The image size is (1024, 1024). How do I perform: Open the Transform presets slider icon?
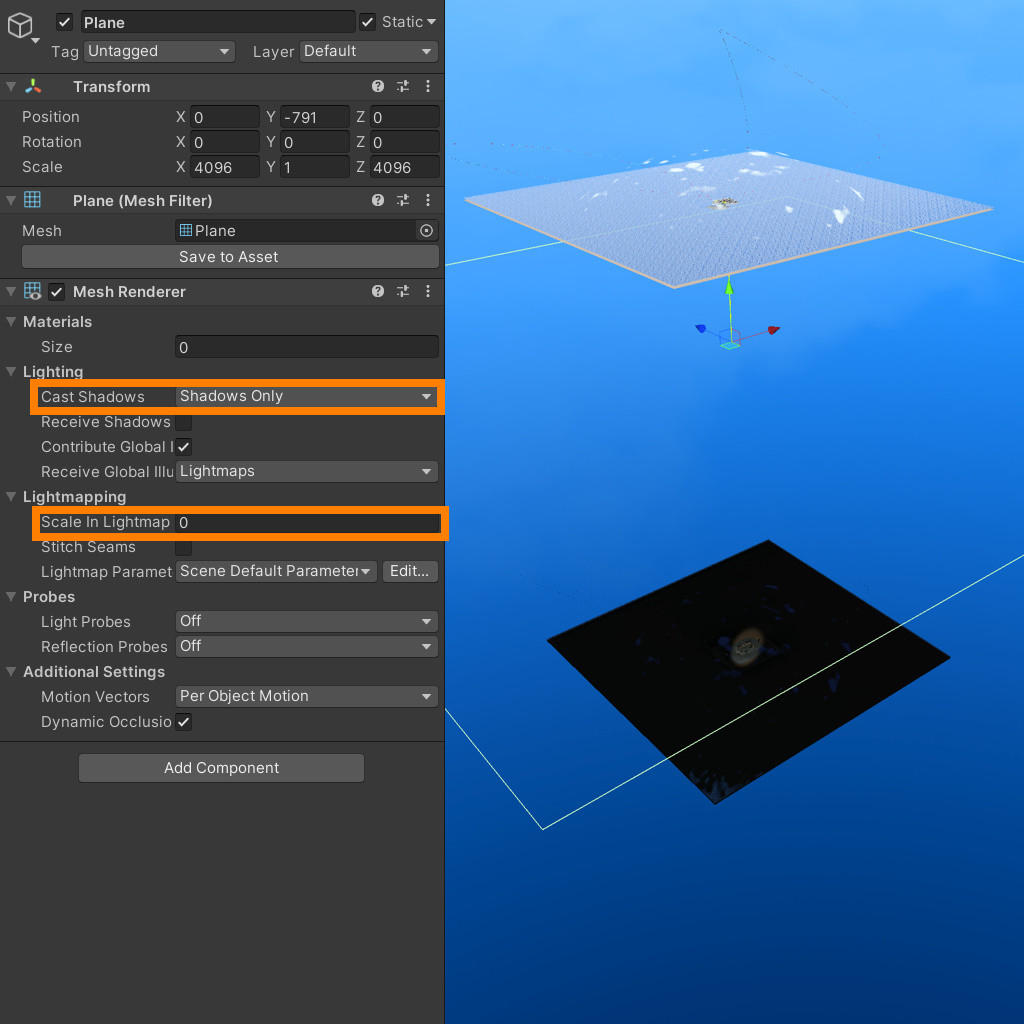pyautogui.click(x=403, y=86)
